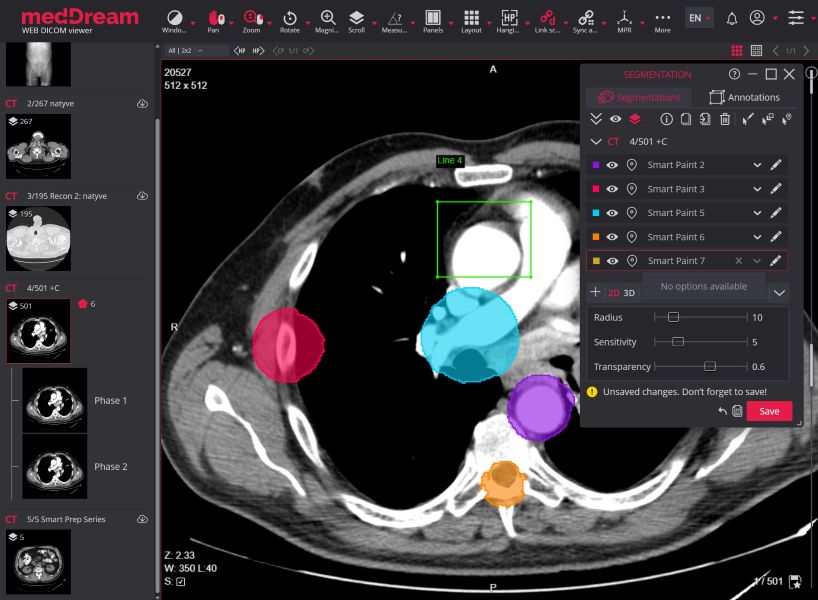This screenshot has width=818, height=600.
Task: Open Segmentation help icon
Action: tap(735, 74)
